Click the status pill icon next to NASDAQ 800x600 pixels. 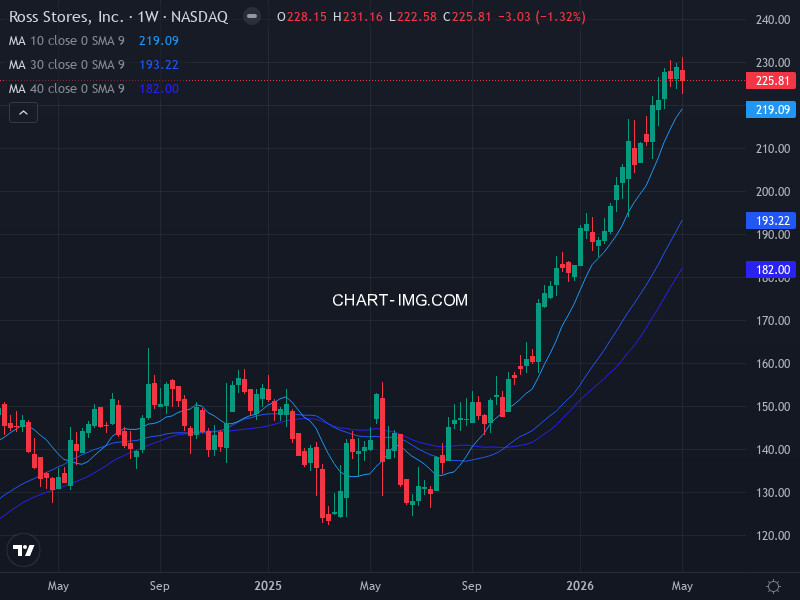[x=252, y=16]
